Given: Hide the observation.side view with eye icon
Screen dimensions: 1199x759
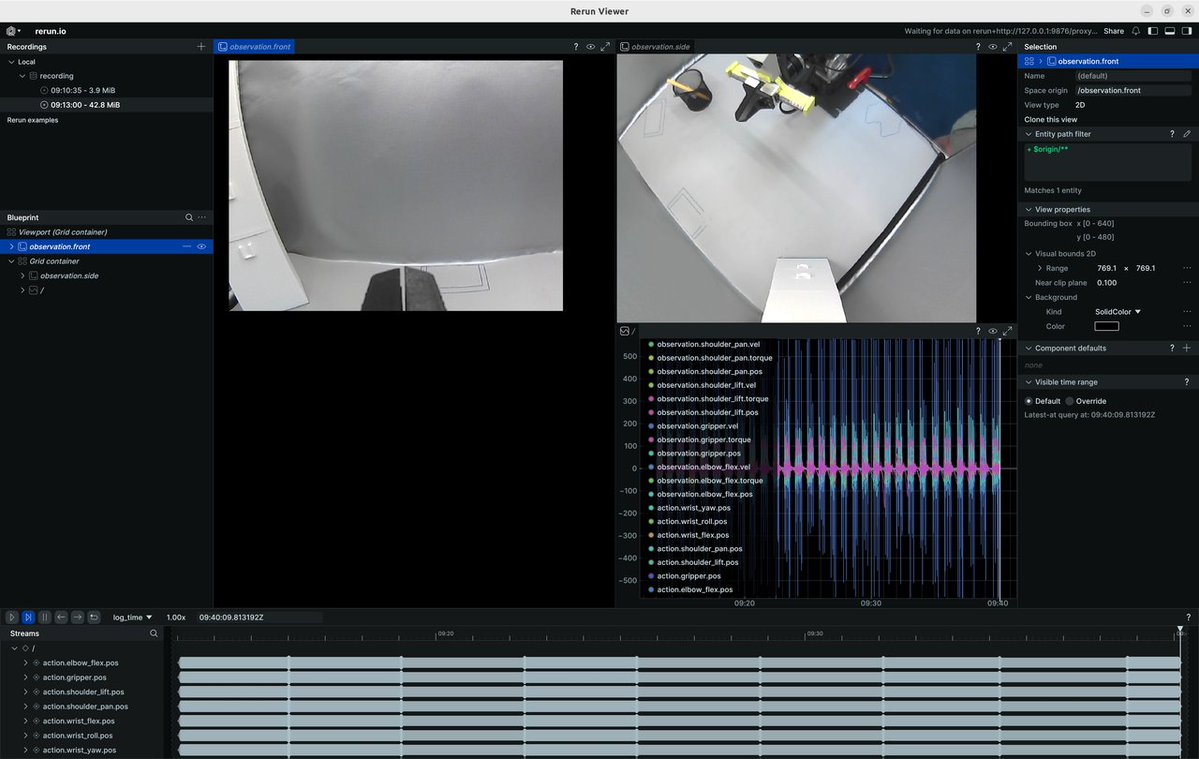Looking at the screenshot, I should coord(993,47).
